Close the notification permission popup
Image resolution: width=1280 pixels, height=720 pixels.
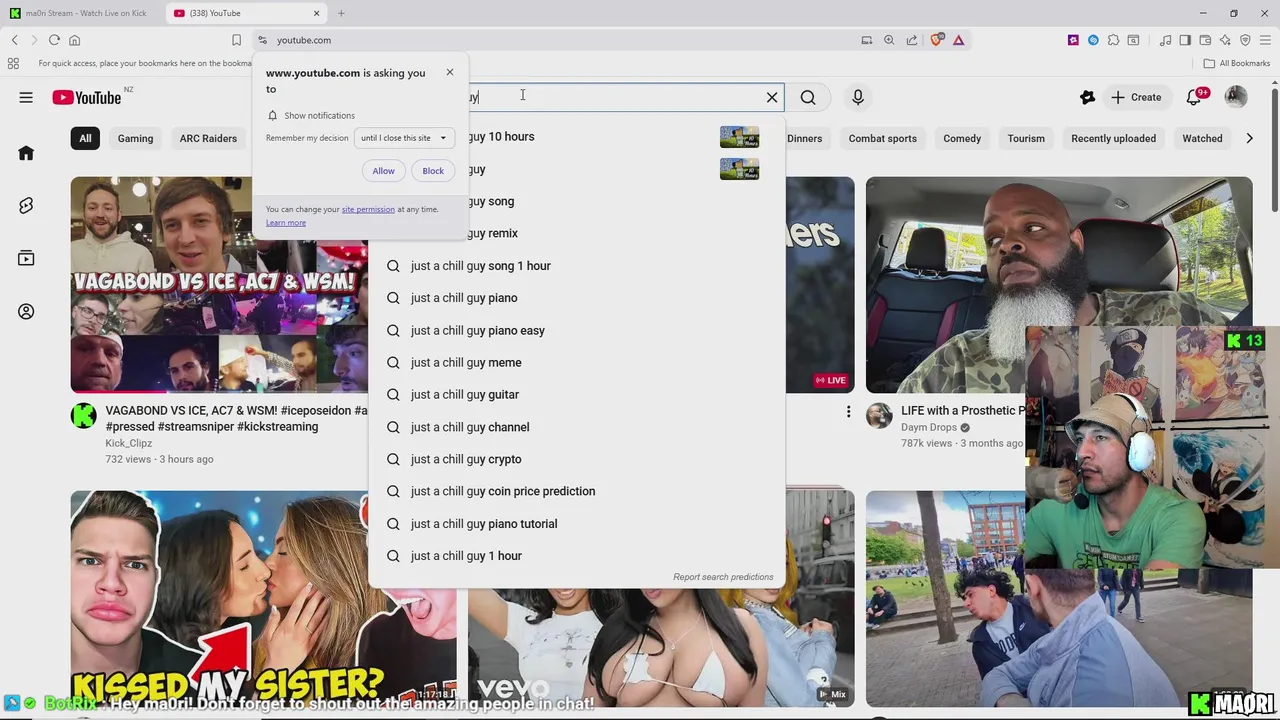click(450, 72)
